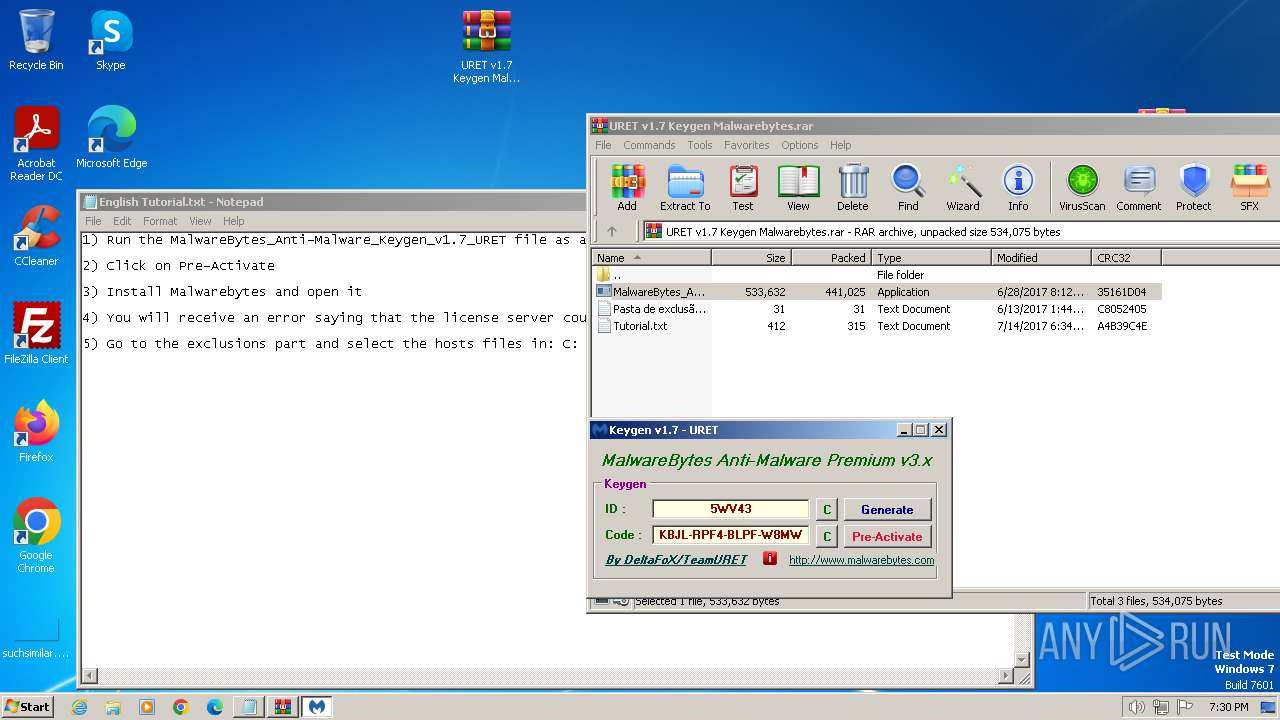Screen dimensions: 1280x720
Task: Click the VirusScan toolbar icon
Action: tap(1082, 188)
